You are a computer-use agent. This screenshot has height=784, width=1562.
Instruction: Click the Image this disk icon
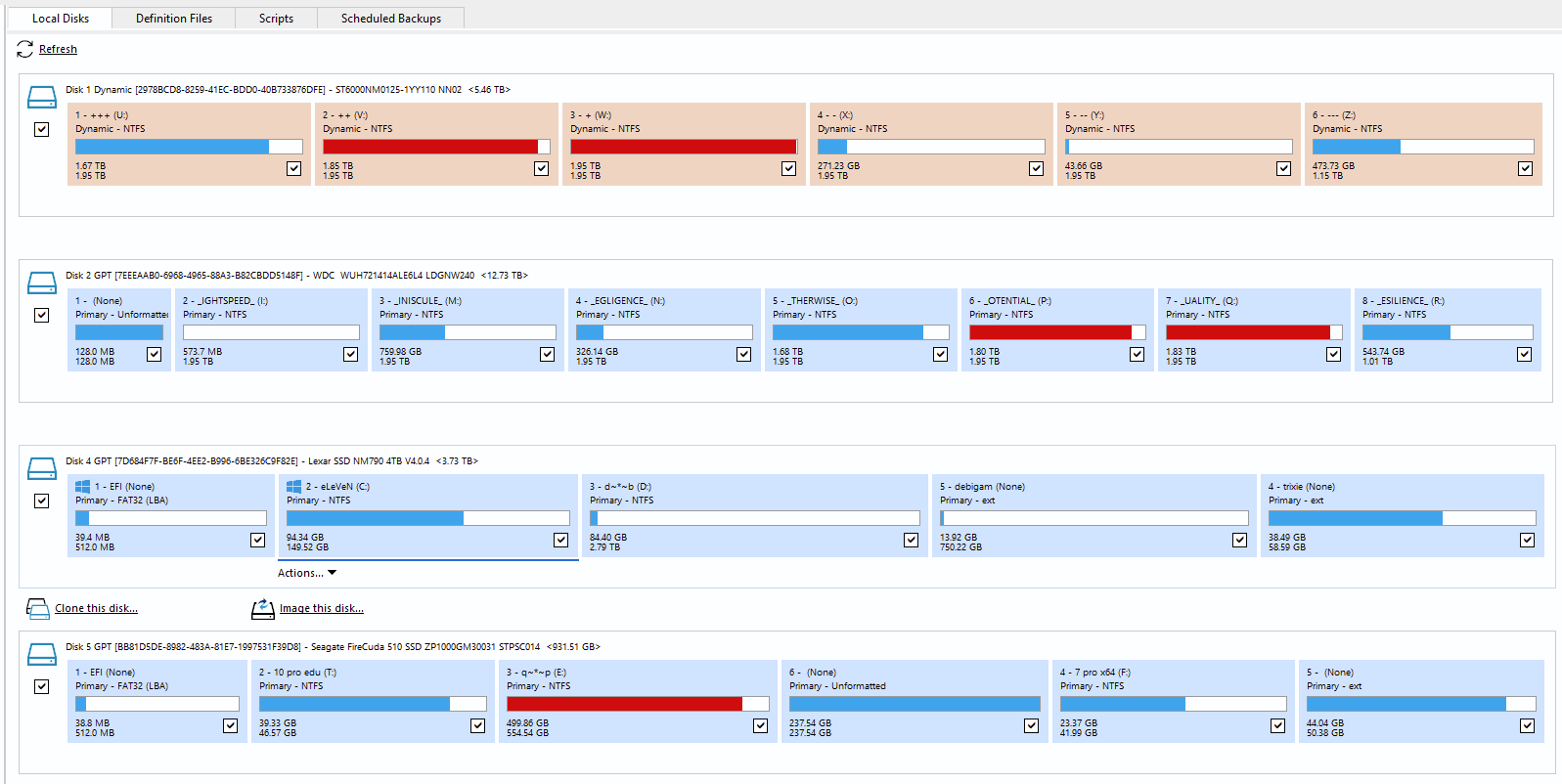pyautogui.click(x=262, y=609)
